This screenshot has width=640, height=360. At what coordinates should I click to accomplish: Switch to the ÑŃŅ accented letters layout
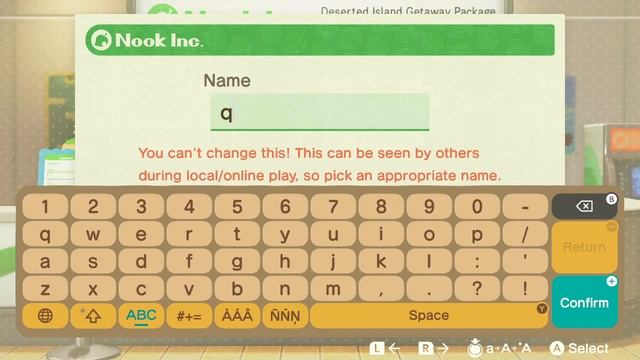285,316
